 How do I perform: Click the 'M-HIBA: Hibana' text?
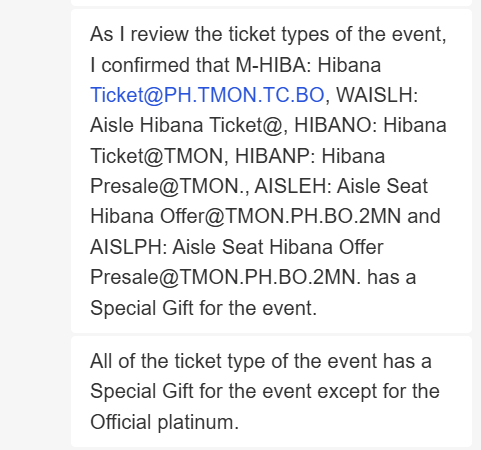308,65
